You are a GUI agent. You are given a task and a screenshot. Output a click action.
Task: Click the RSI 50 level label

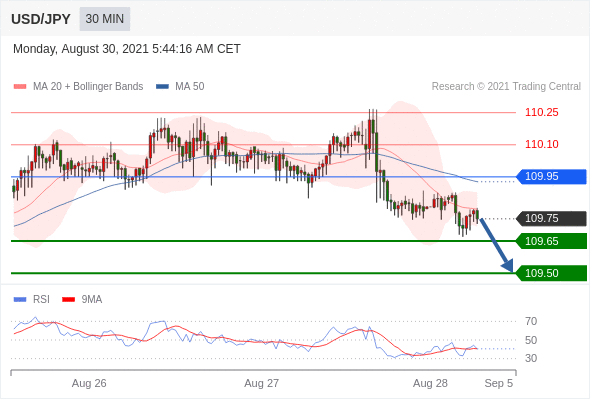[x=531, y=340]
